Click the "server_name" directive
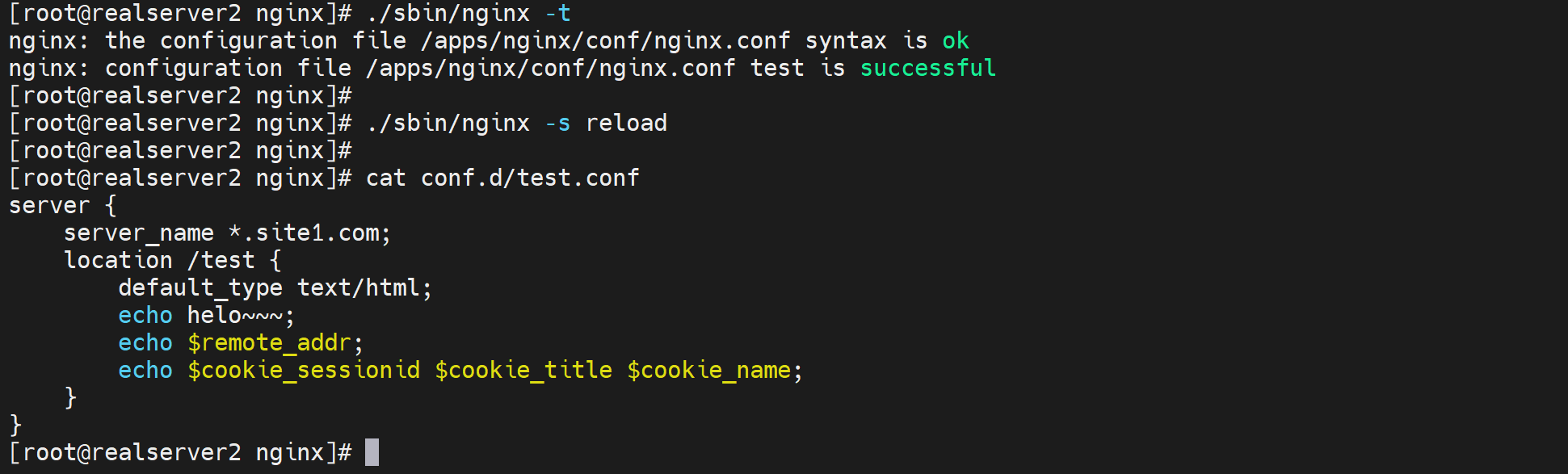Image resolution: width=1568 pixels, height=474 pixels. [139, 233]
